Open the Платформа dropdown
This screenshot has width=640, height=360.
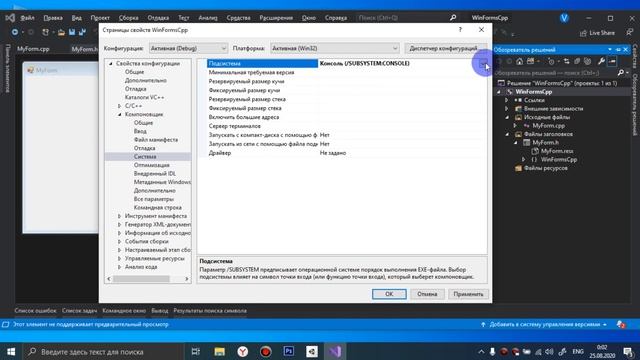(x=335, y=48)
